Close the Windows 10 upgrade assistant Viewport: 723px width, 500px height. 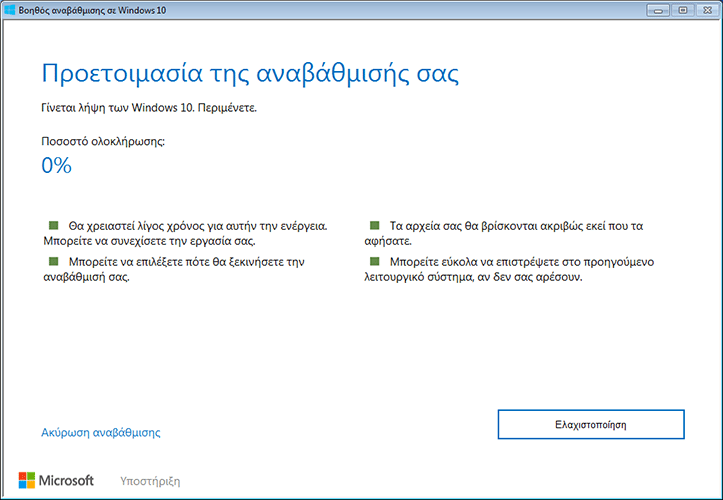708,10
